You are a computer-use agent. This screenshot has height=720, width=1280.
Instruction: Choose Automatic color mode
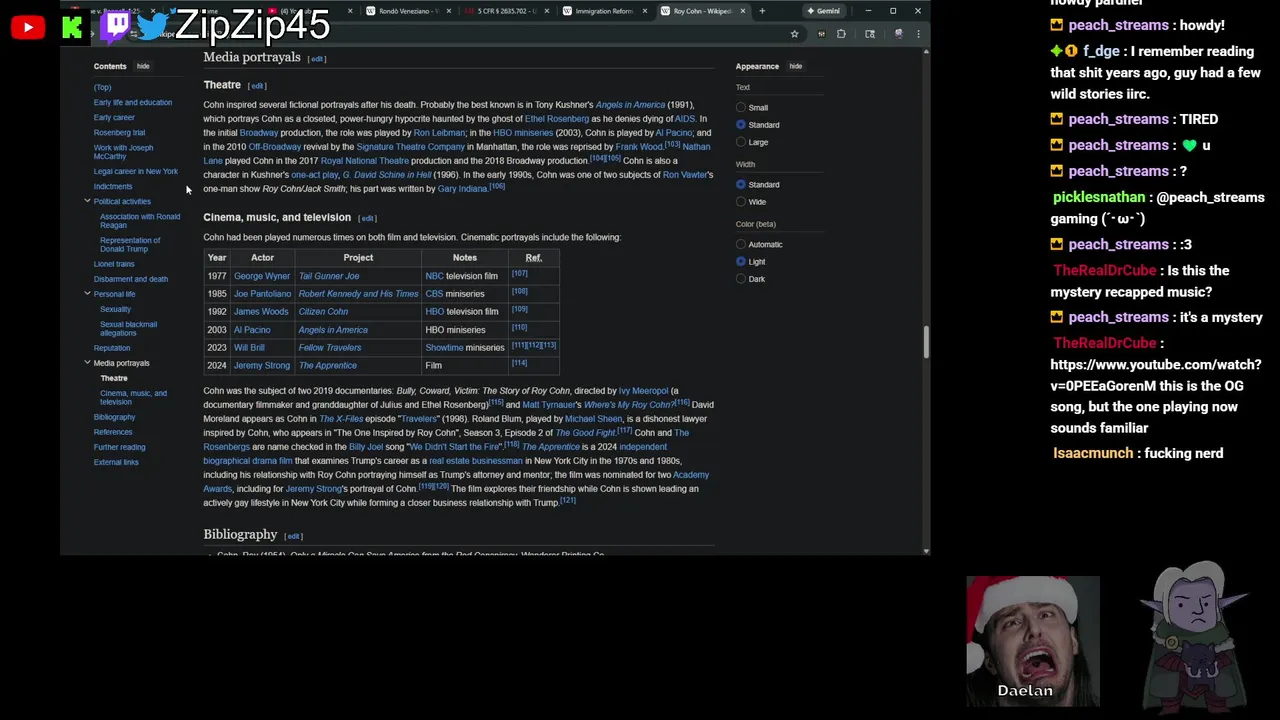pyautogui.click(x=741, y=245)
